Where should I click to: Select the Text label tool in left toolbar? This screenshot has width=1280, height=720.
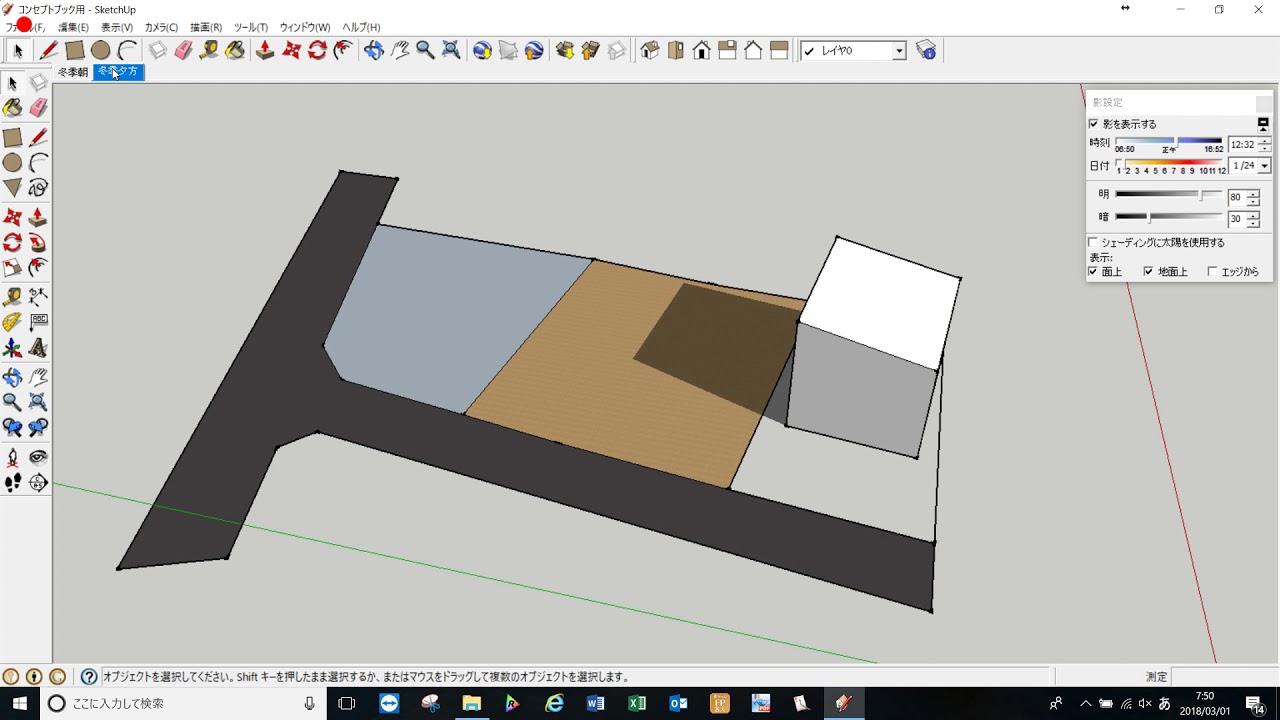(38, 322)
